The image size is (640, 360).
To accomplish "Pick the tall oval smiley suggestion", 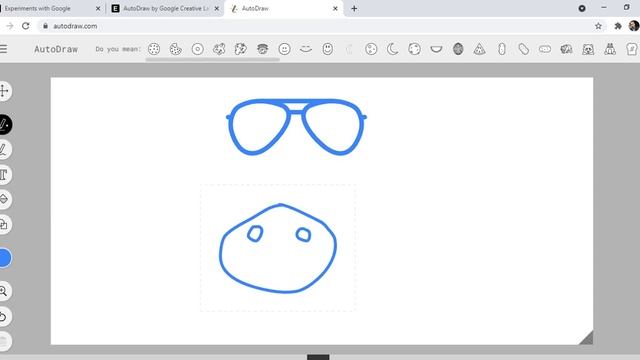I will pyautogui.click(x=327, y=49).
